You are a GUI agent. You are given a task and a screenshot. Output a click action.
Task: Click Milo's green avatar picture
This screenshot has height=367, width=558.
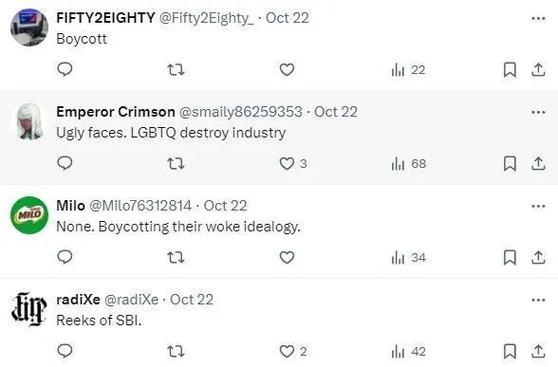pyautogui.click(x=29, y=215)
